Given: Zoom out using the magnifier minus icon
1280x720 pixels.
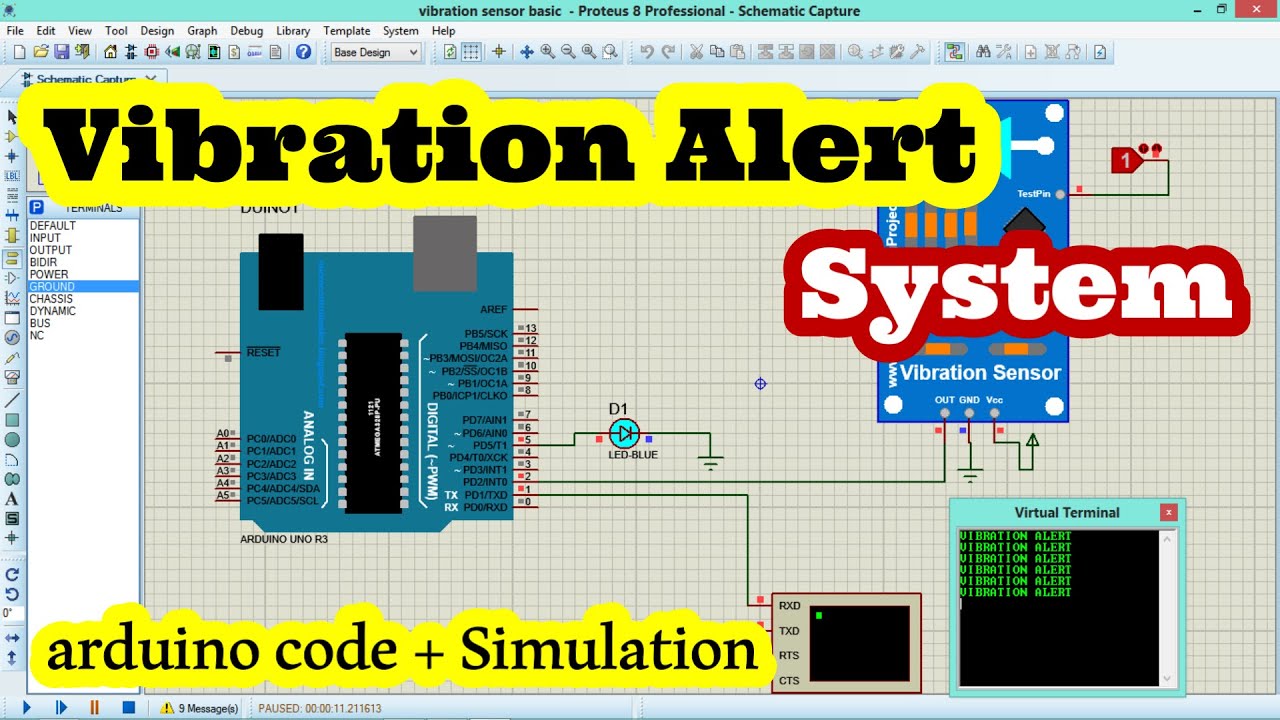Looking at the screenshot, I should pos(568,52).
